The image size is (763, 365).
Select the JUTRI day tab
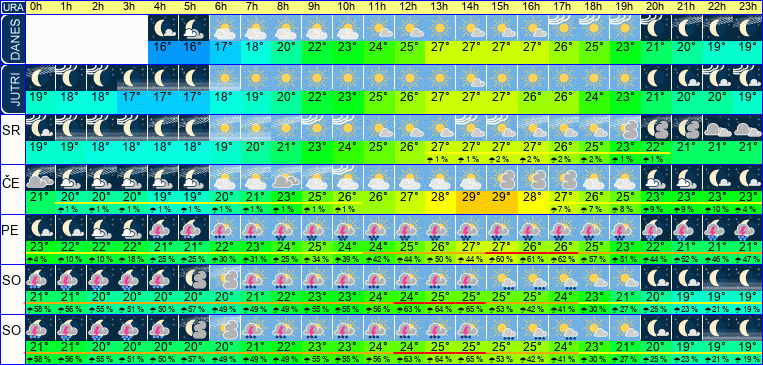click(x=13, y=90)
